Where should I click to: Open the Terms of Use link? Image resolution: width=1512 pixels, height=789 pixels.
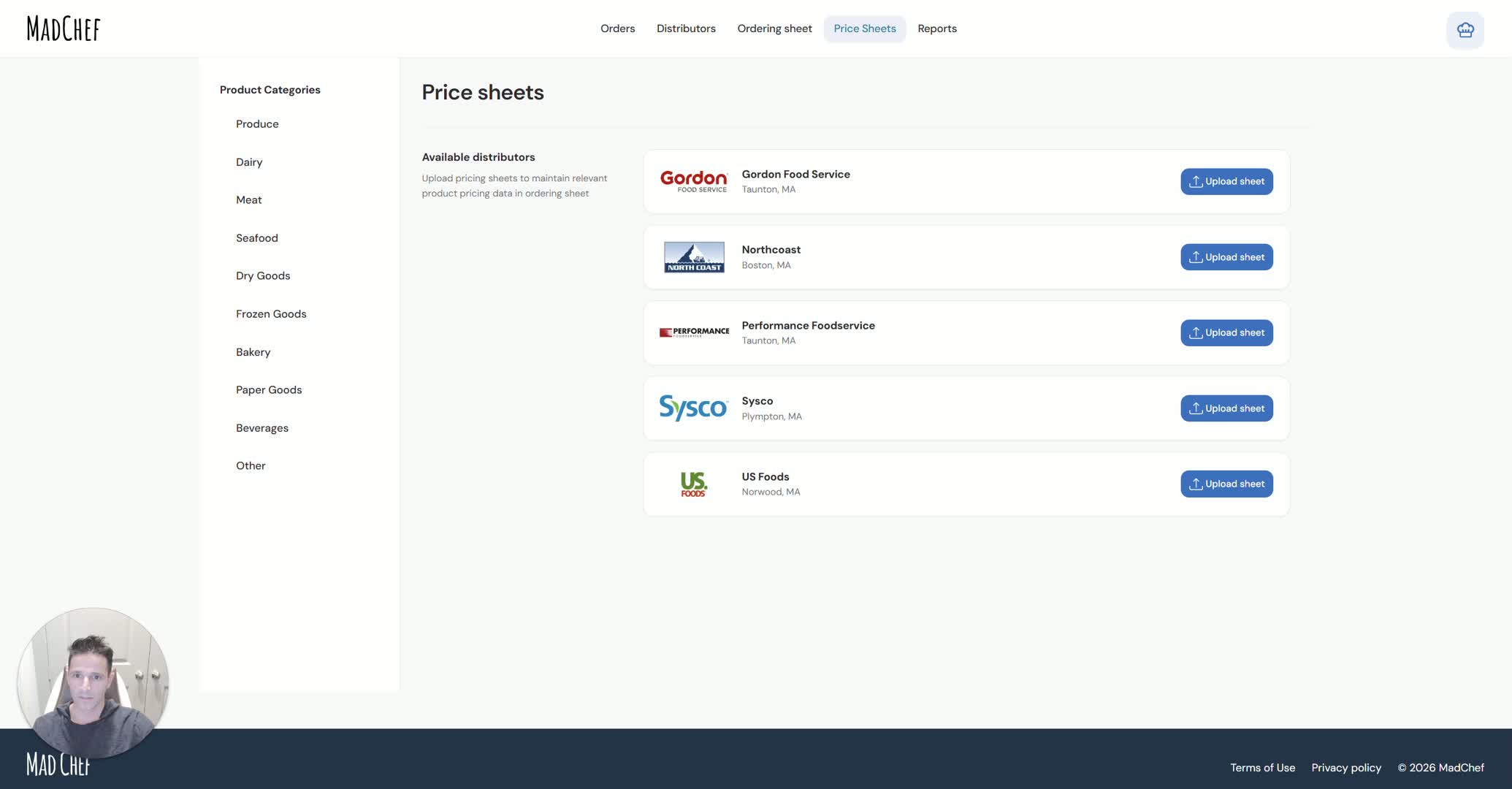[x=1262, y=768]
